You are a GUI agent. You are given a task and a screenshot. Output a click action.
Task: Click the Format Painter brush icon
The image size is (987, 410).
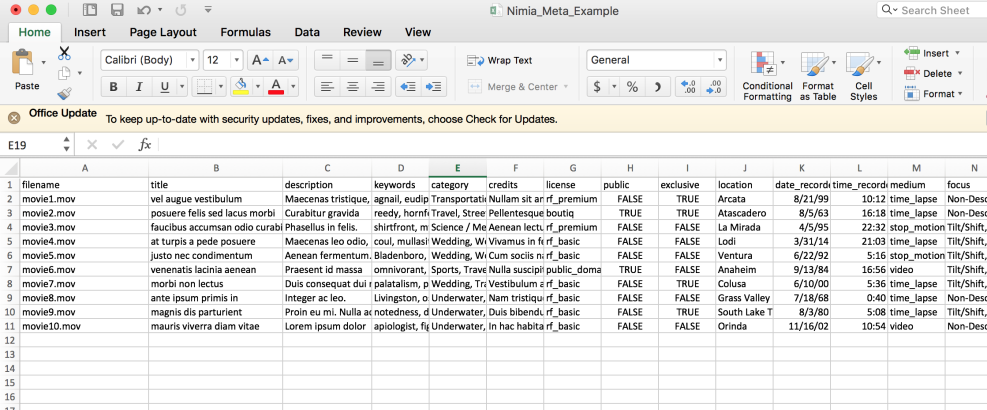(64, 94)
